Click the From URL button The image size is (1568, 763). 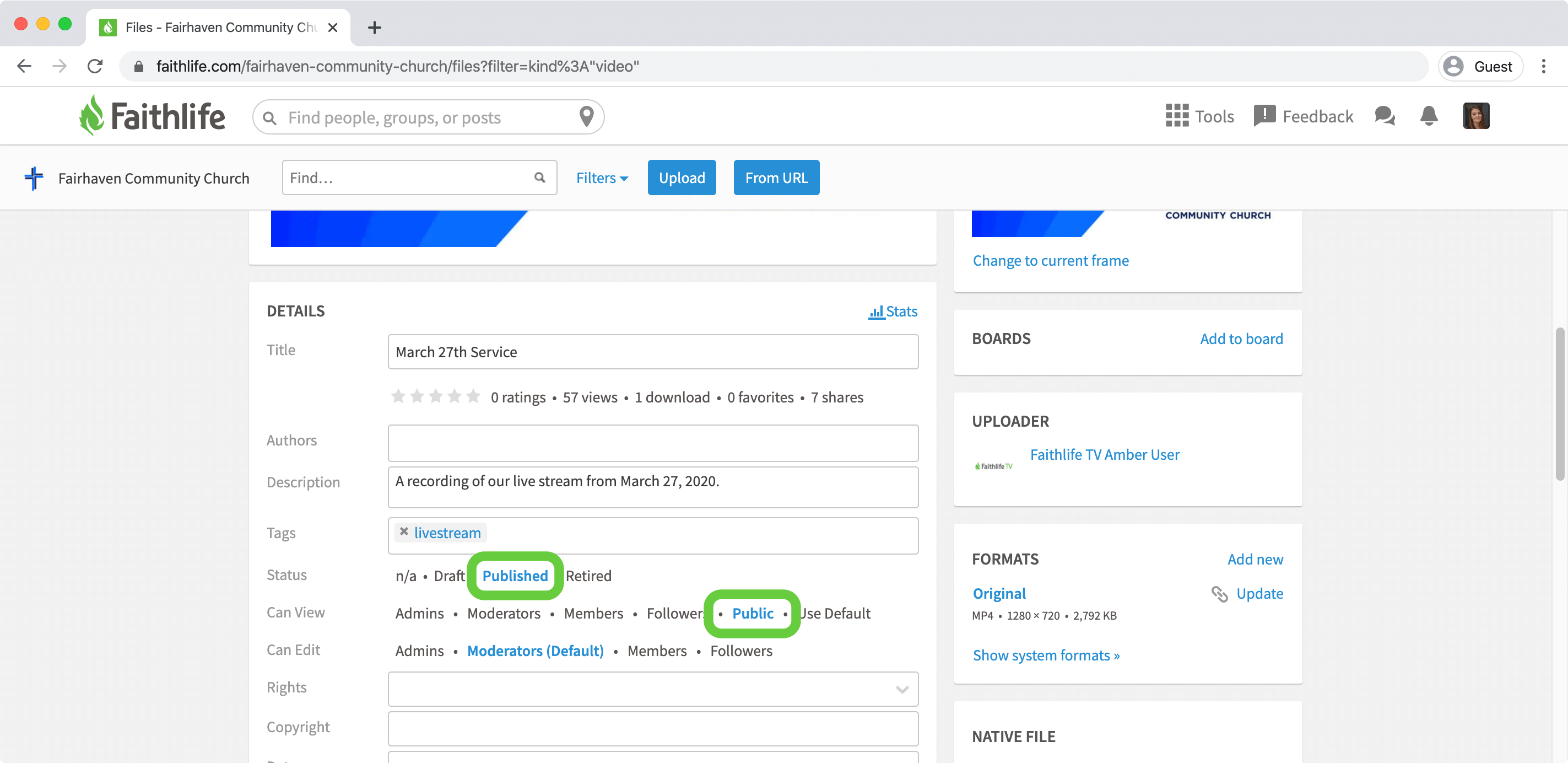point(776,178)
